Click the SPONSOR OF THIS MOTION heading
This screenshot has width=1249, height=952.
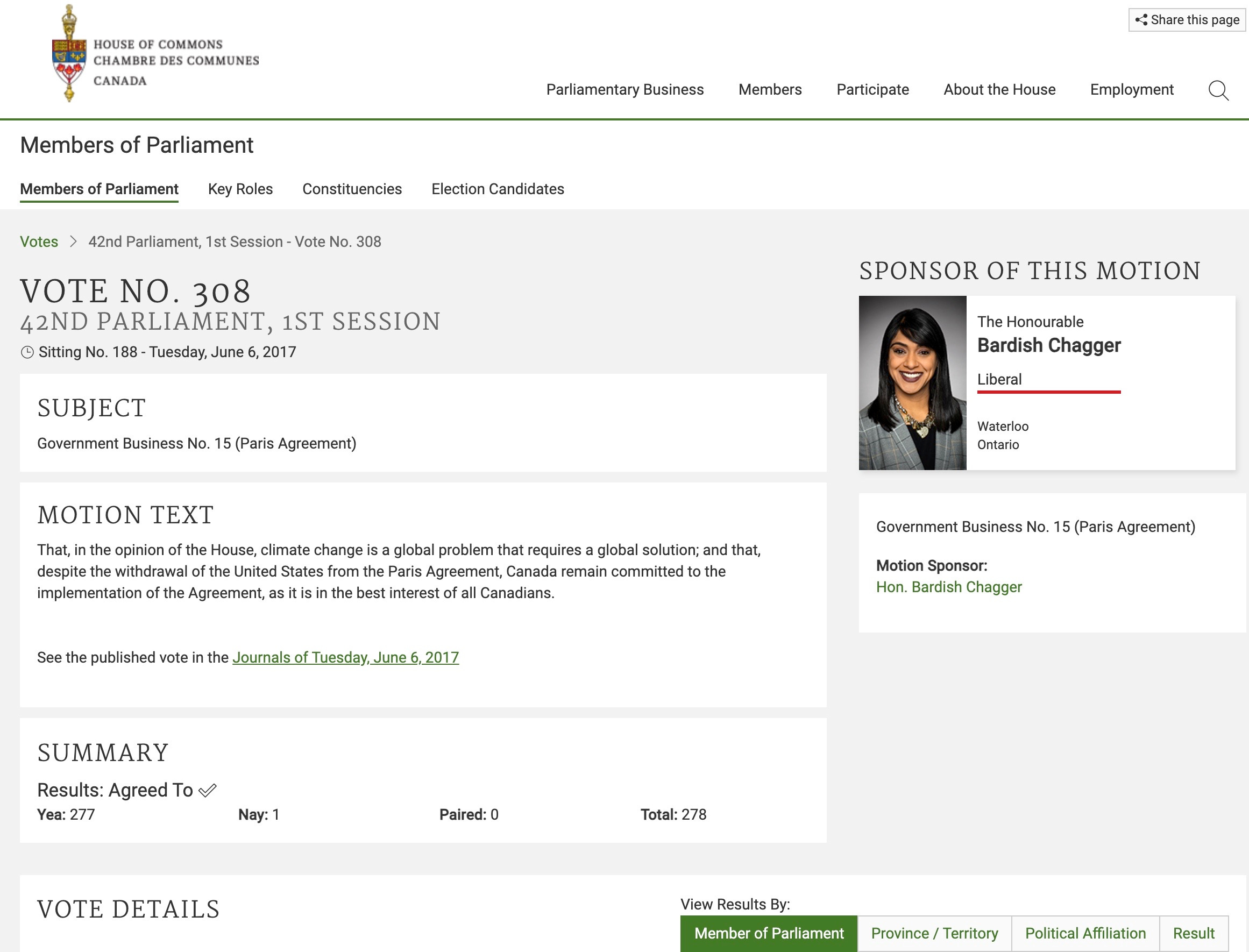[1030, 271]
